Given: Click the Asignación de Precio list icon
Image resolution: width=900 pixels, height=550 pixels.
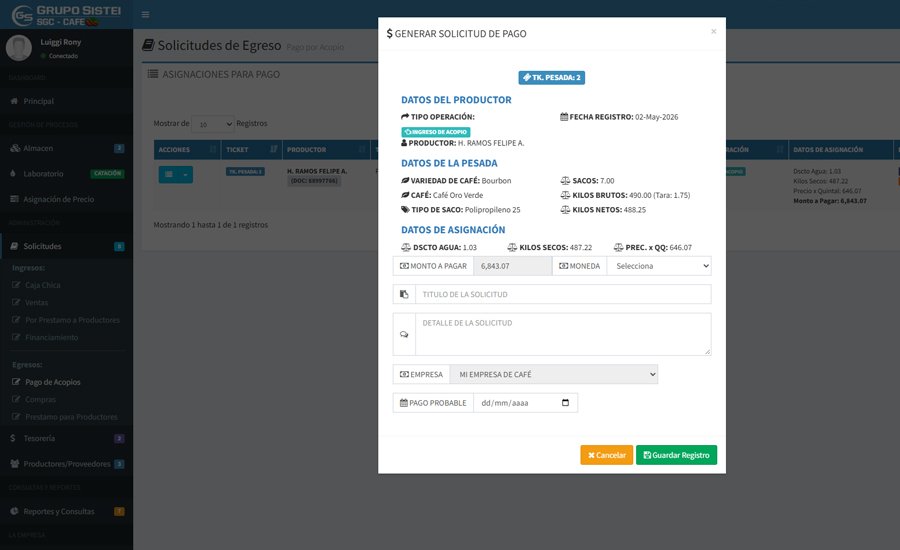Looking at the screenshot, I should [x=14, y=199].
